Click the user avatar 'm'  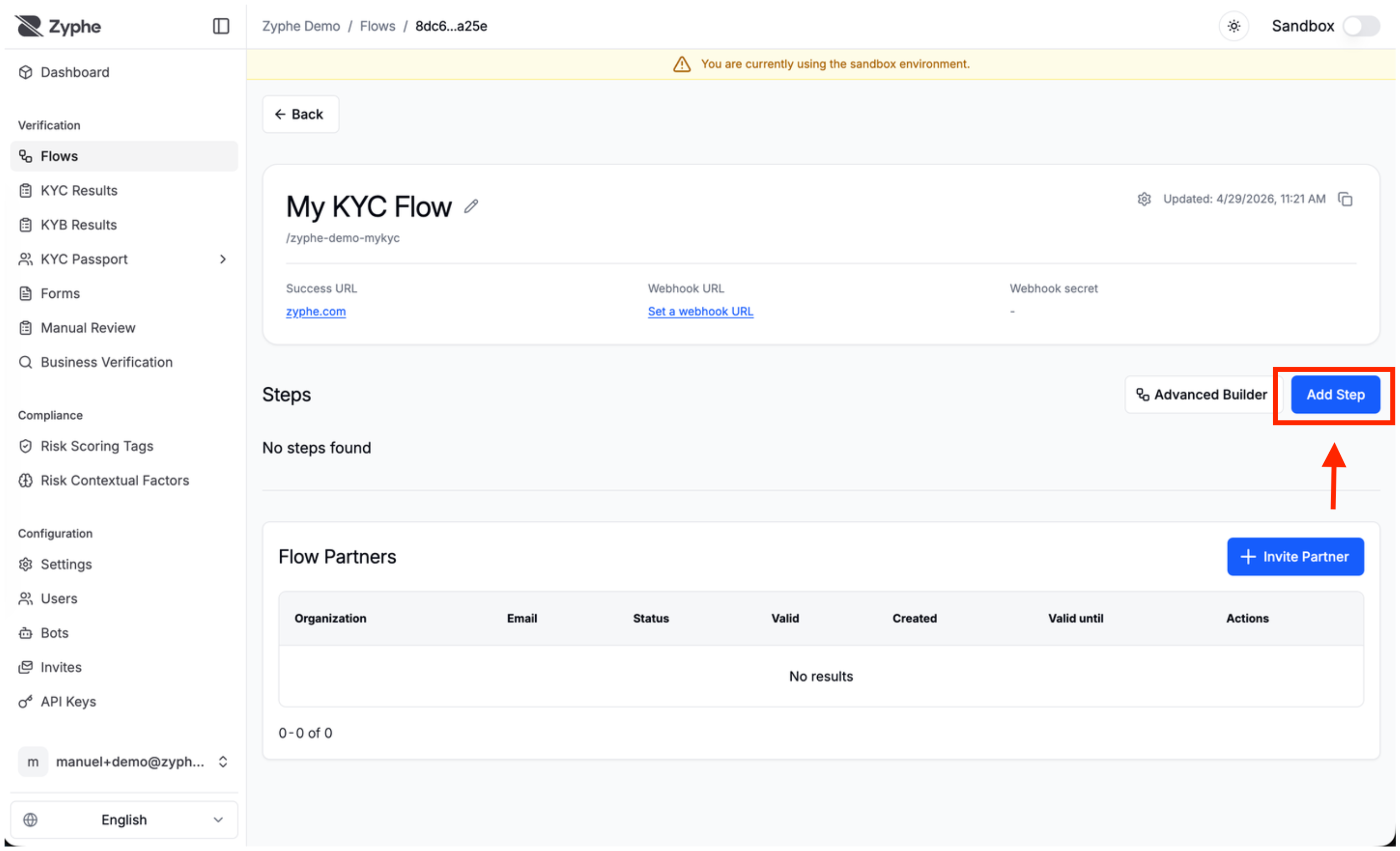33,762
